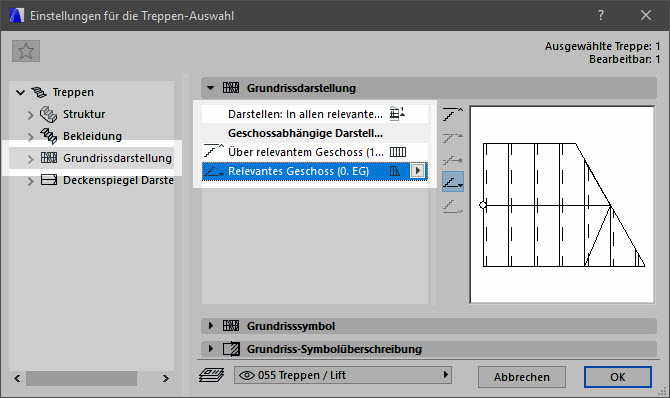
Task: Close the Einstellungen dialog window
Action: [646, 15]
